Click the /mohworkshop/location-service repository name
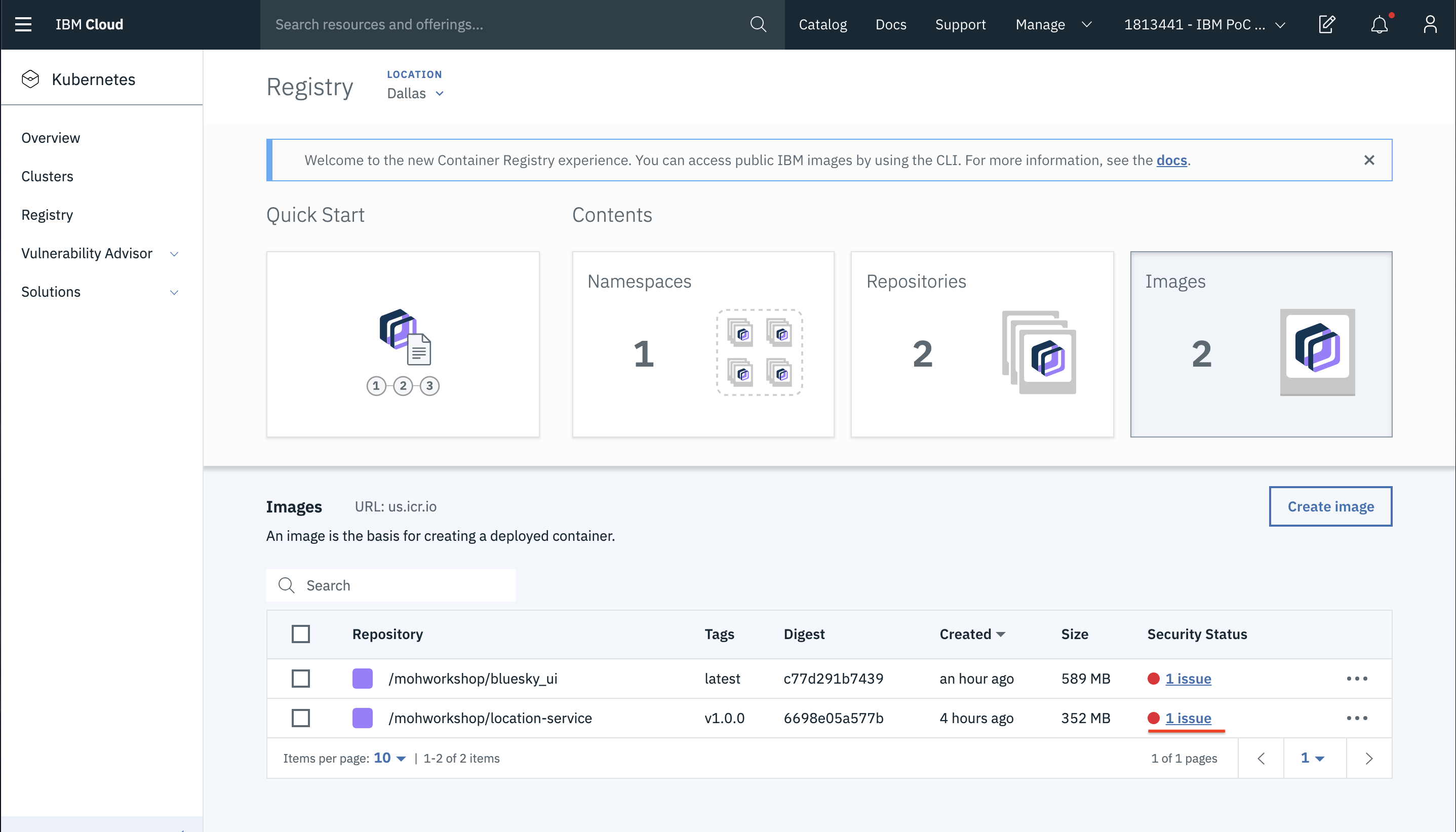 coord(490,718)
